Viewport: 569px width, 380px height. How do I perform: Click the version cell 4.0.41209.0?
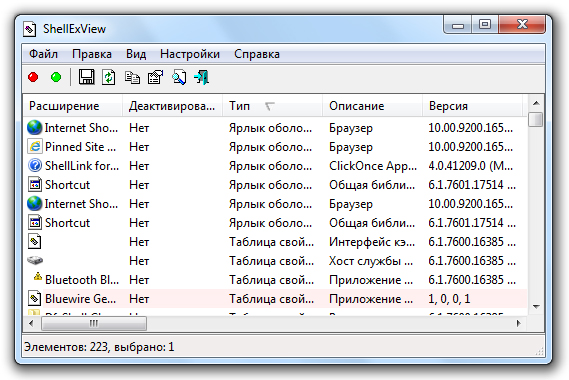click(470, 166)
